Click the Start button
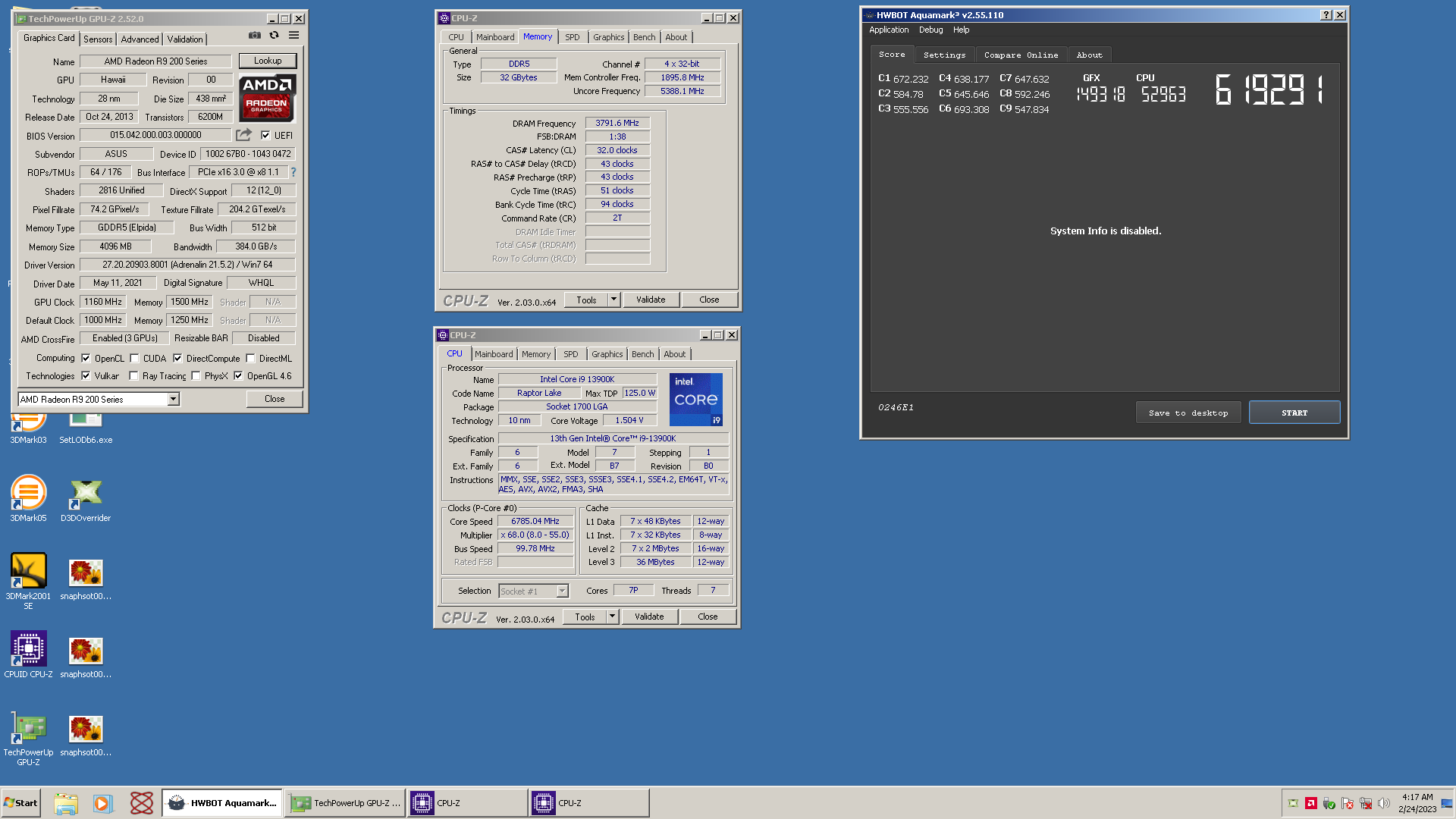Image resolution: width=1456 pixels, height=819 pixels. 21,803
